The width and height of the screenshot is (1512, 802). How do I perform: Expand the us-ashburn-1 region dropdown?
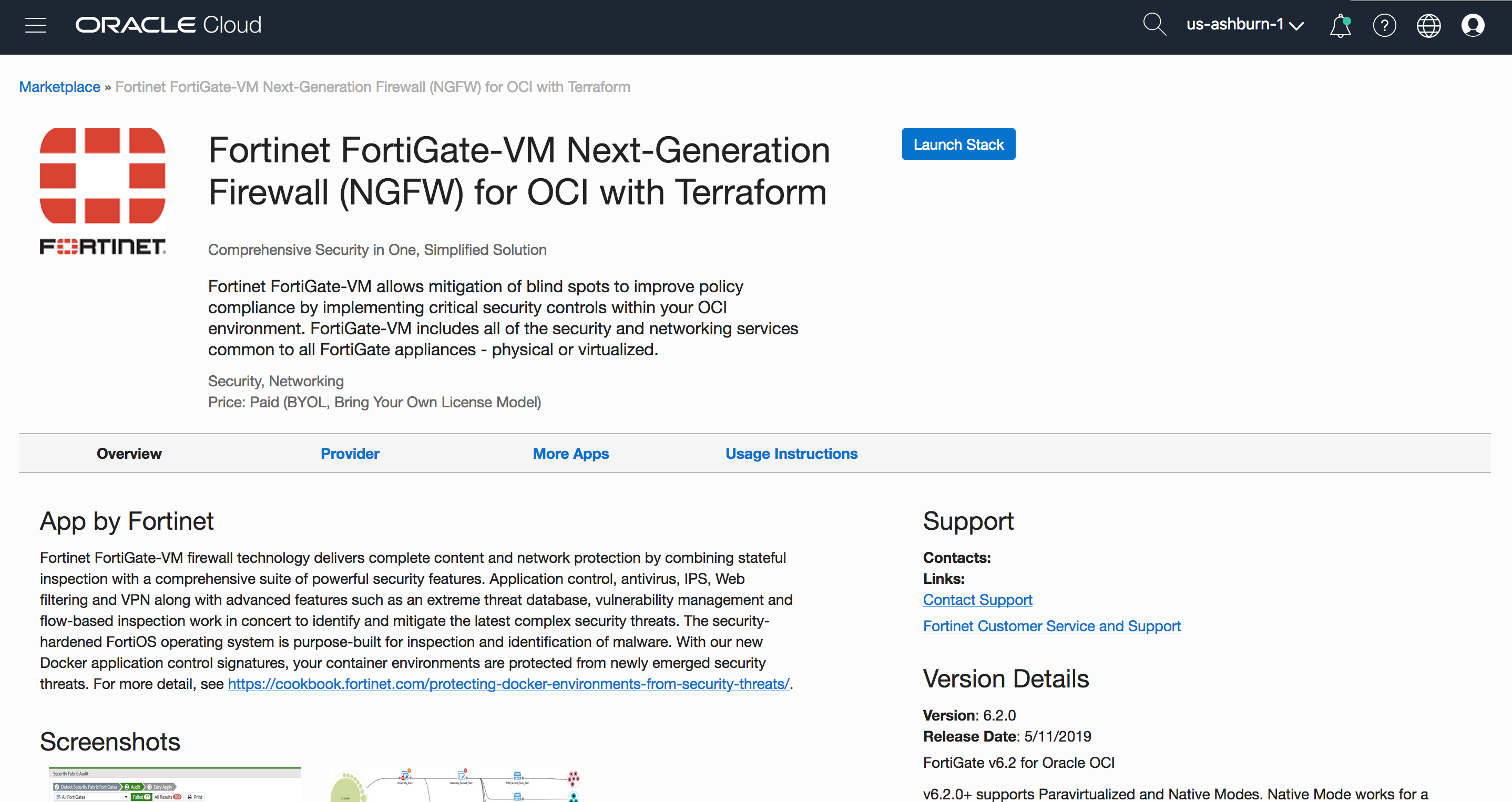click(x=1244, y=25)
